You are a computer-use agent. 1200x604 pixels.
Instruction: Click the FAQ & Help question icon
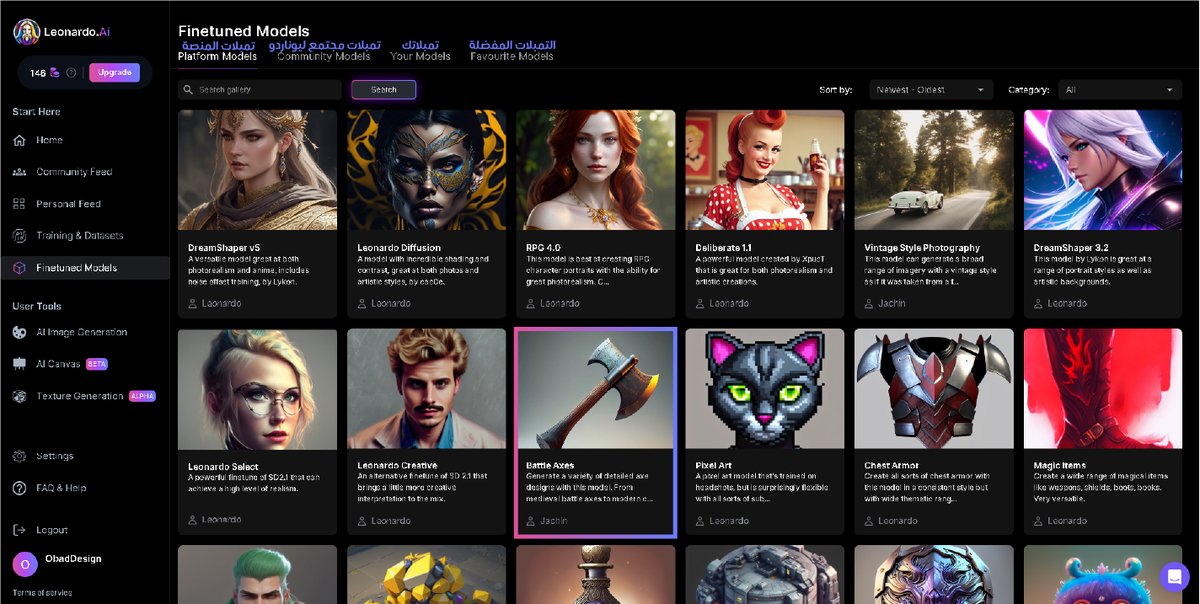click(19, 488)
